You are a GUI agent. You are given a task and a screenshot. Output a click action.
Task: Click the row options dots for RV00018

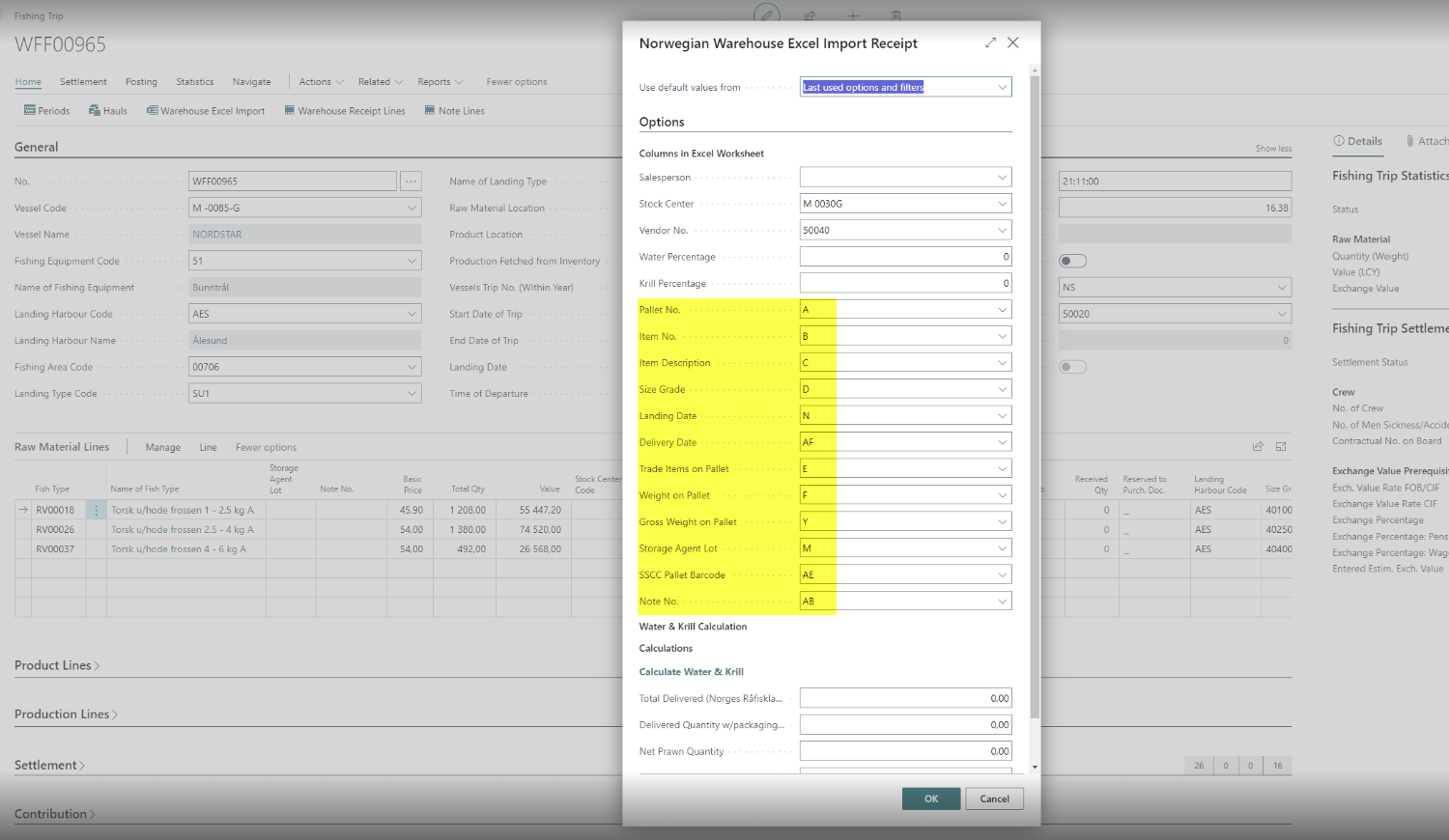click(96, 510)
